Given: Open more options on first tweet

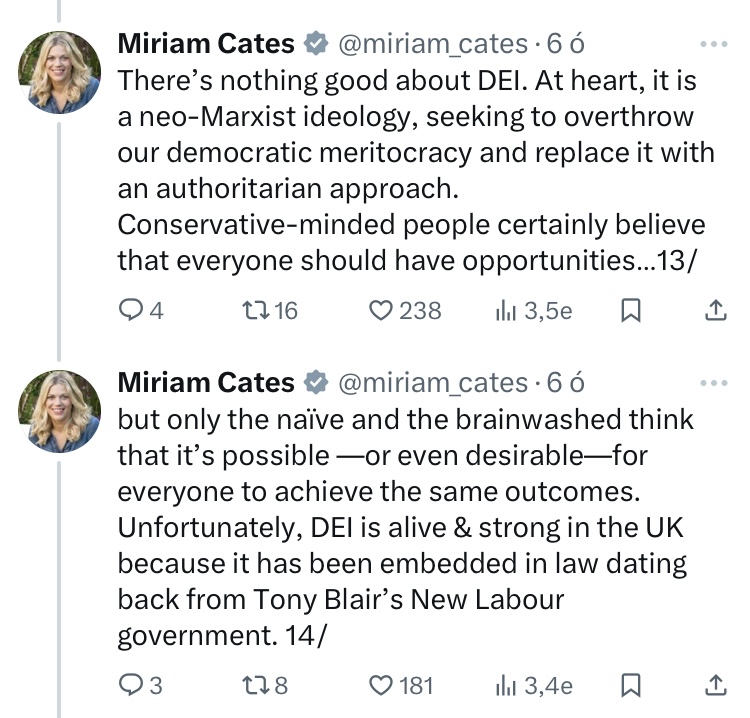Looking at the screenshot, I should point(715,44).
